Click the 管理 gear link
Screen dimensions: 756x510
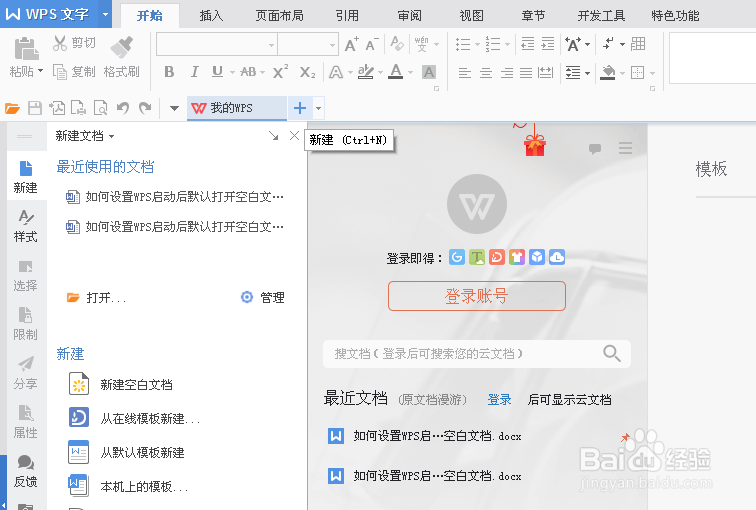pyautogui.click(x=262, y=297)
